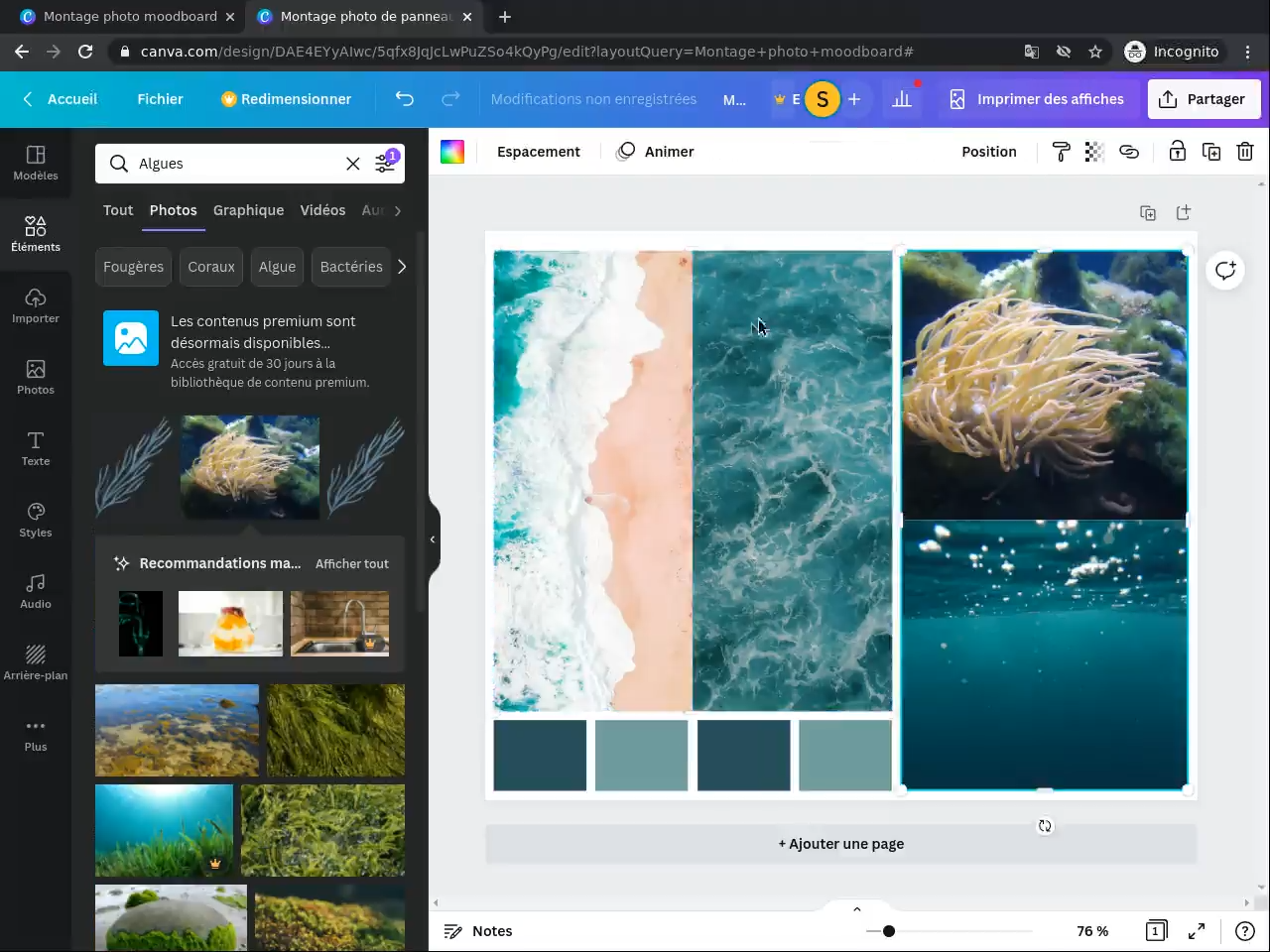Image resolution: width=1270 pixels, height=952 pixels.
Task: Open the analytics chart icon in header
Action: pos(902,99)
